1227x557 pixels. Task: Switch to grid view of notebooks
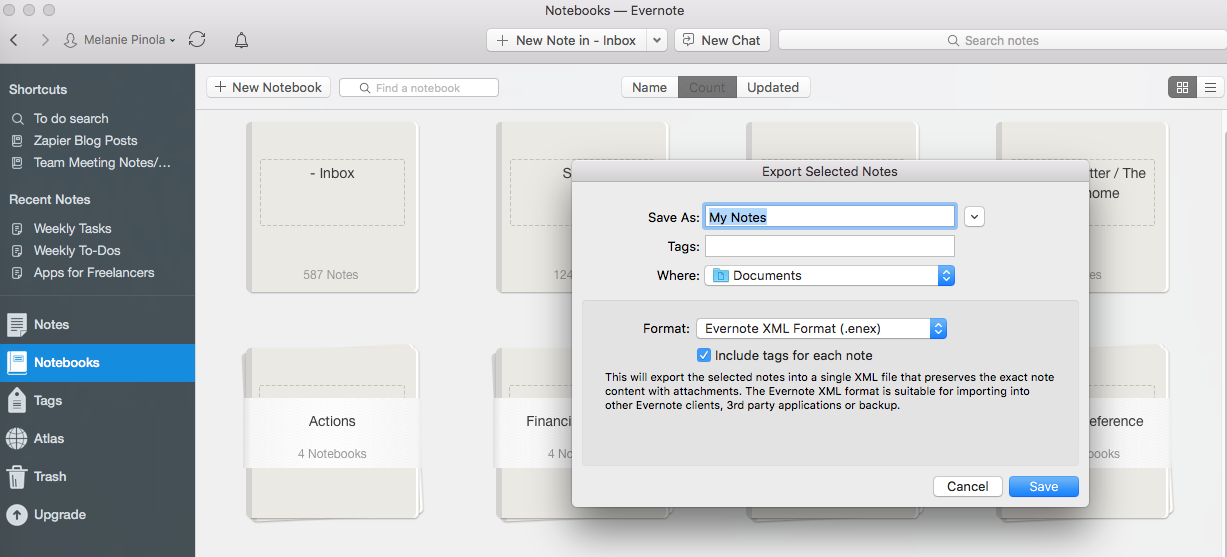pyautogui.click(x=1182, y=87)
